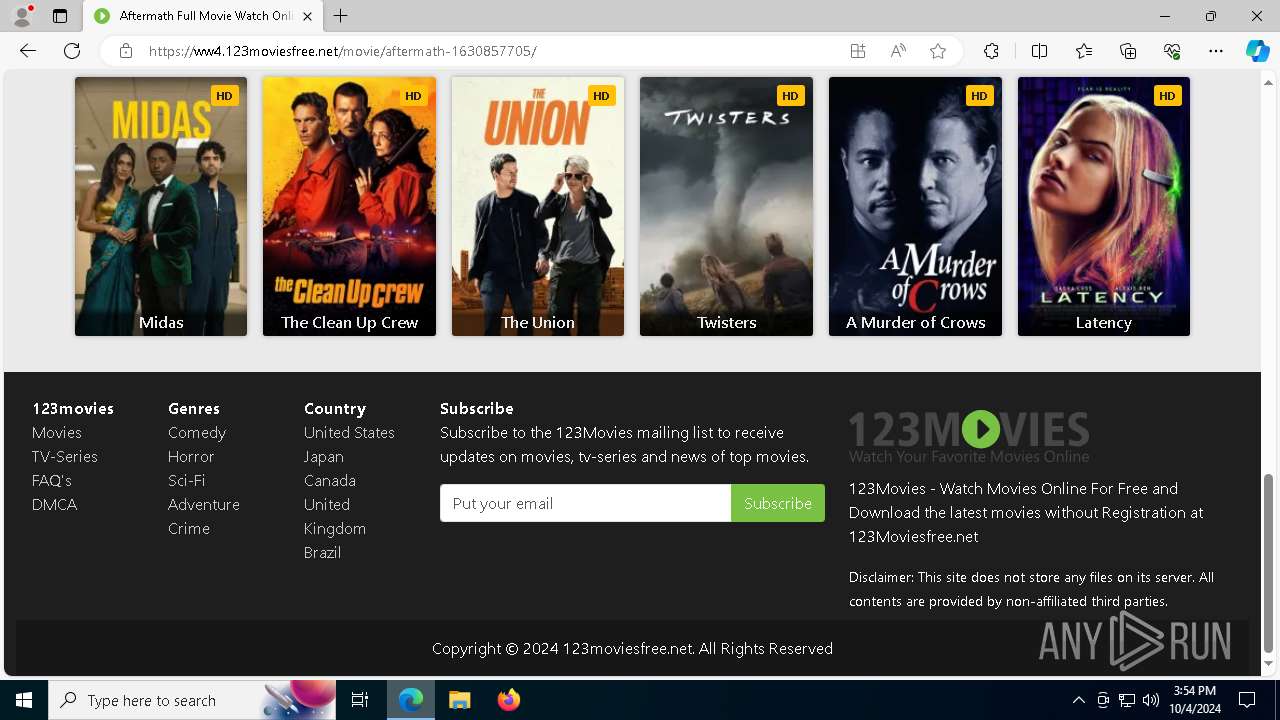
Task: Click the scrollbar down arrow
Action: [x=1269, y=664]
